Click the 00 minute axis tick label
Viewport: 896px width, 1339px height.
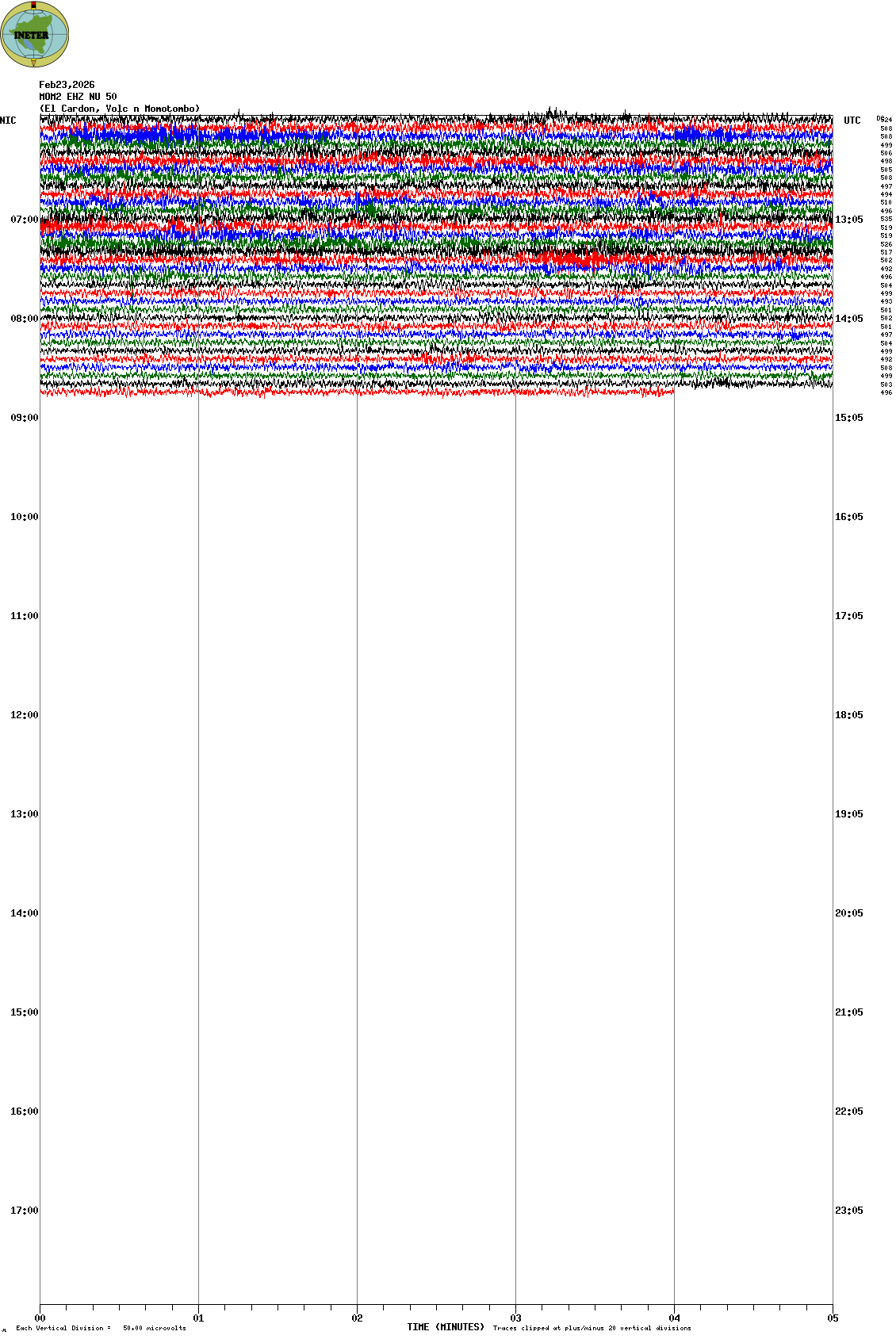pyautogui.click(x=40, y=1318)
